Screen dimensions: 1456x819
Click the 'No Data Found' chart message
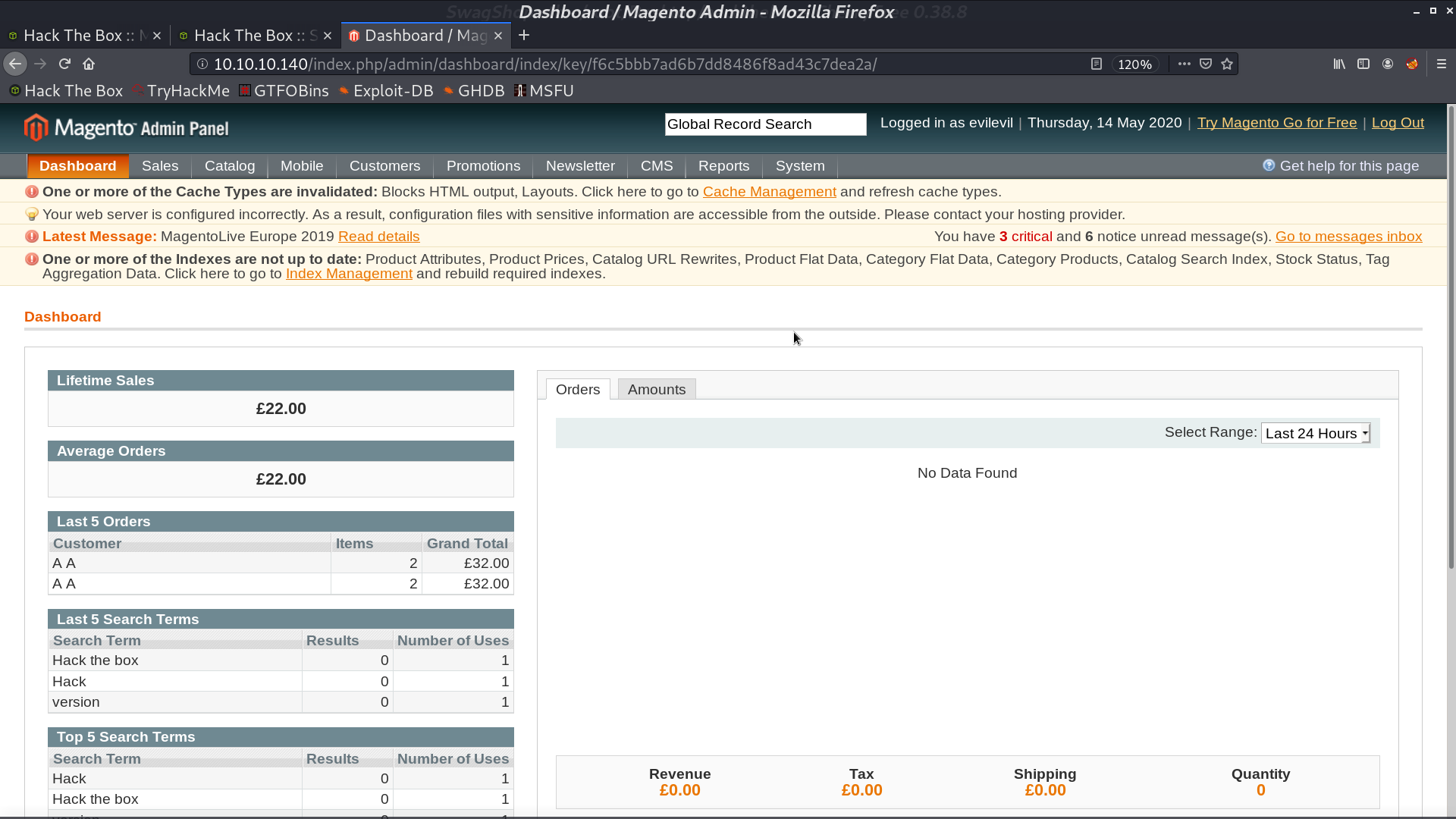[967, 473]
